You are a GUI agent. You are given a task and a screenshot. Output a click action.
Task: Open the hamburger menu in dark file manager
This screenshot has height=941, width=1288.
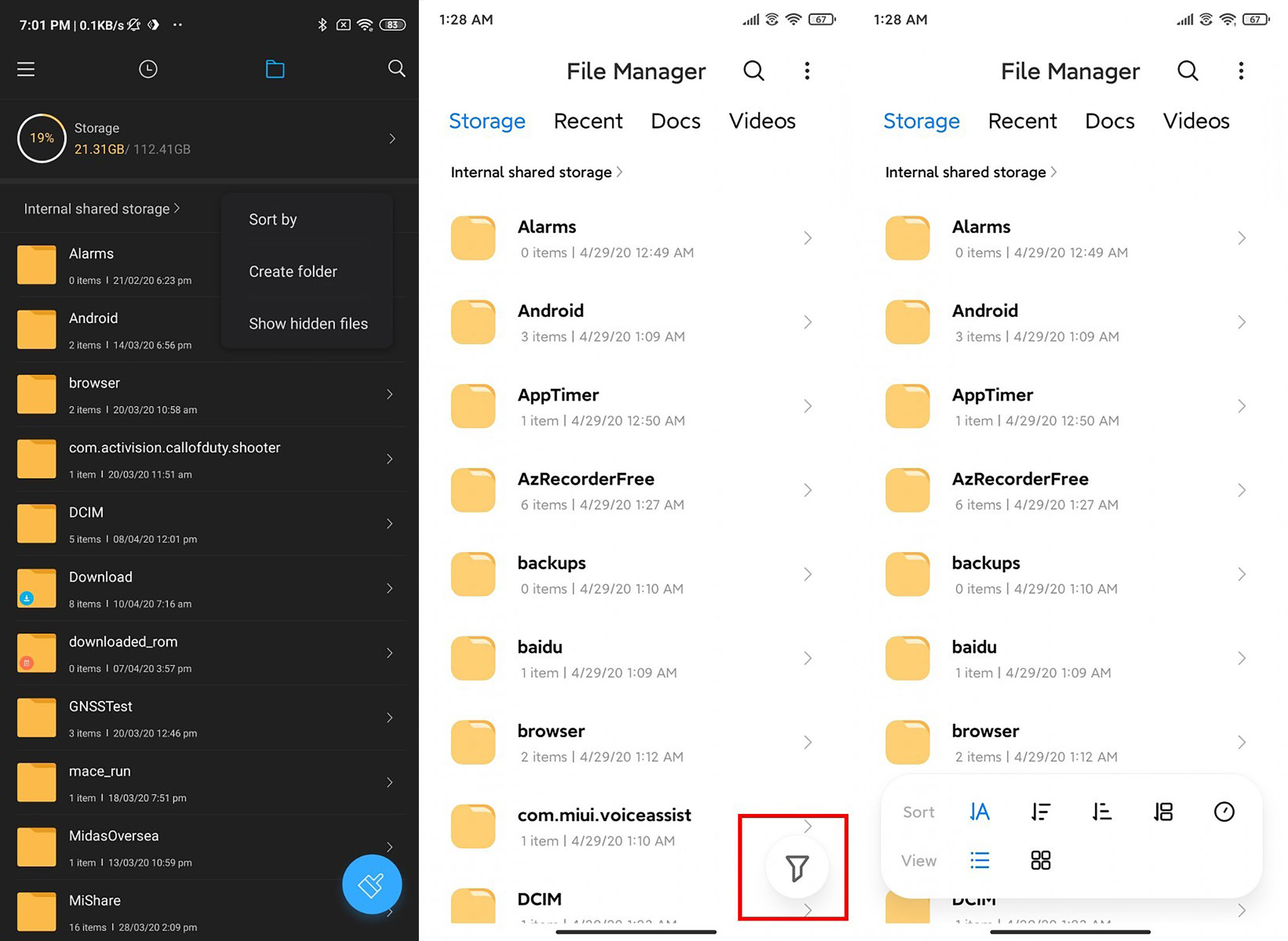(26, 69)
